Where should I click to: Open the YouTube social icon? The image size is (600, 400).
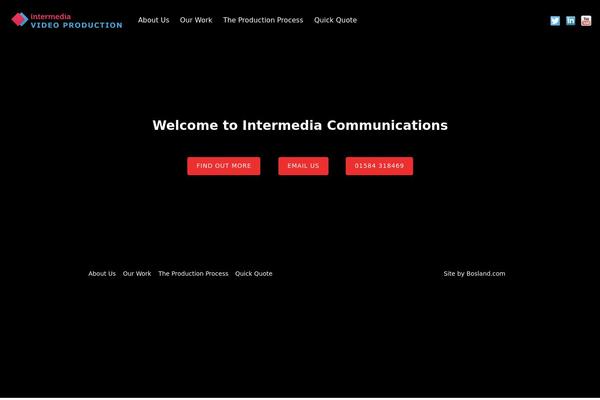point(586,21)
